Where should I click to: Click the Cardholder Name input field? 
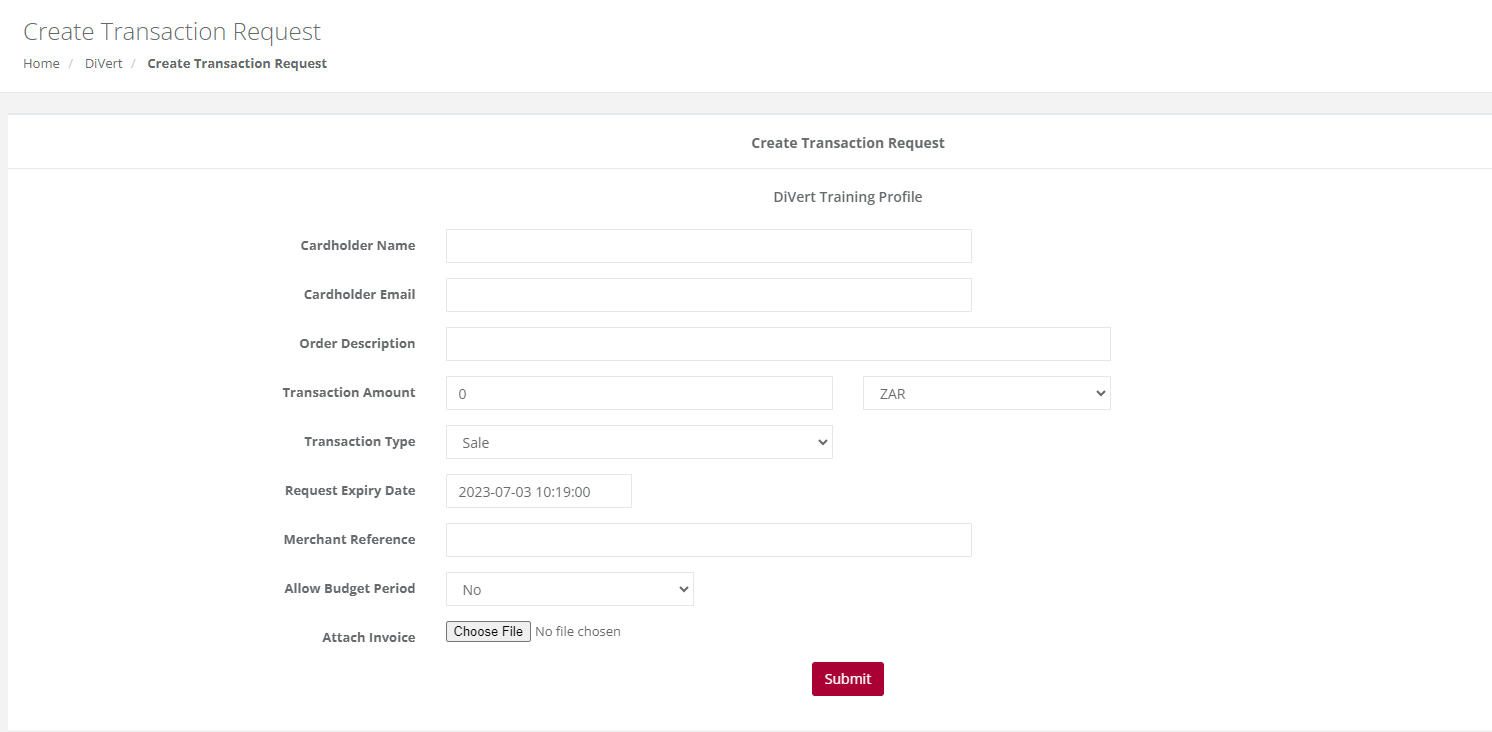point(708,246)
